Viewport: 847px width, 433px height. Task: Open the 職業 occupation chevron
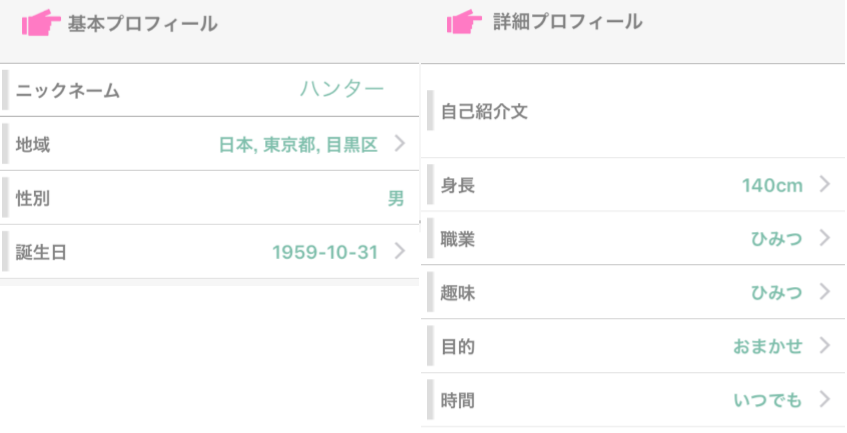tap(824, 238)
